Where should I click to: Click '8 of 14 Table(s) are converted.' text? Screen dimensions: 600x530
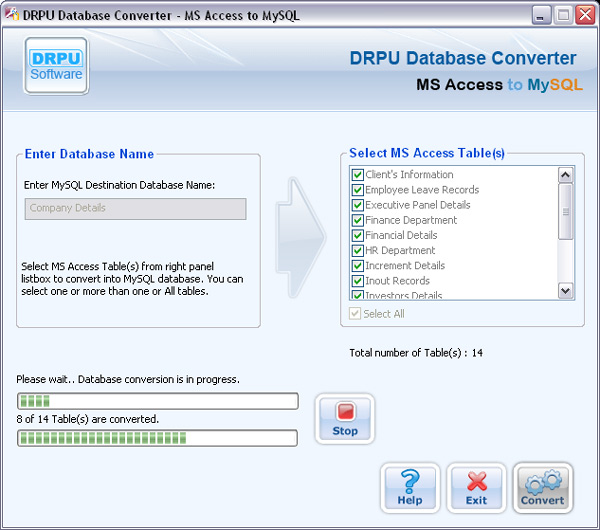click(x=87, y=419)
